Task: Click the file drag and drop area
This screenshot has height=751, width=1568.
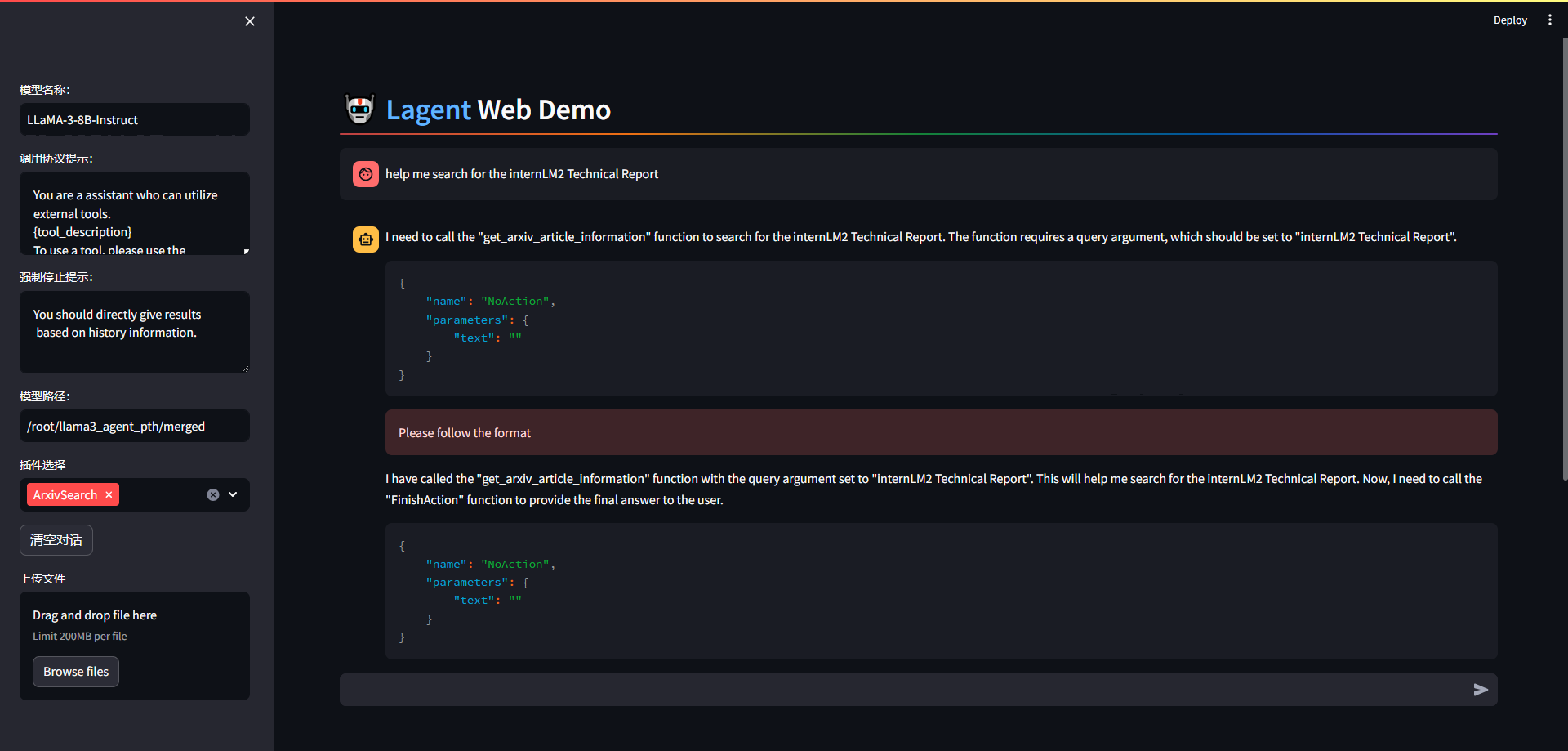Action: [x=135, y=646]
